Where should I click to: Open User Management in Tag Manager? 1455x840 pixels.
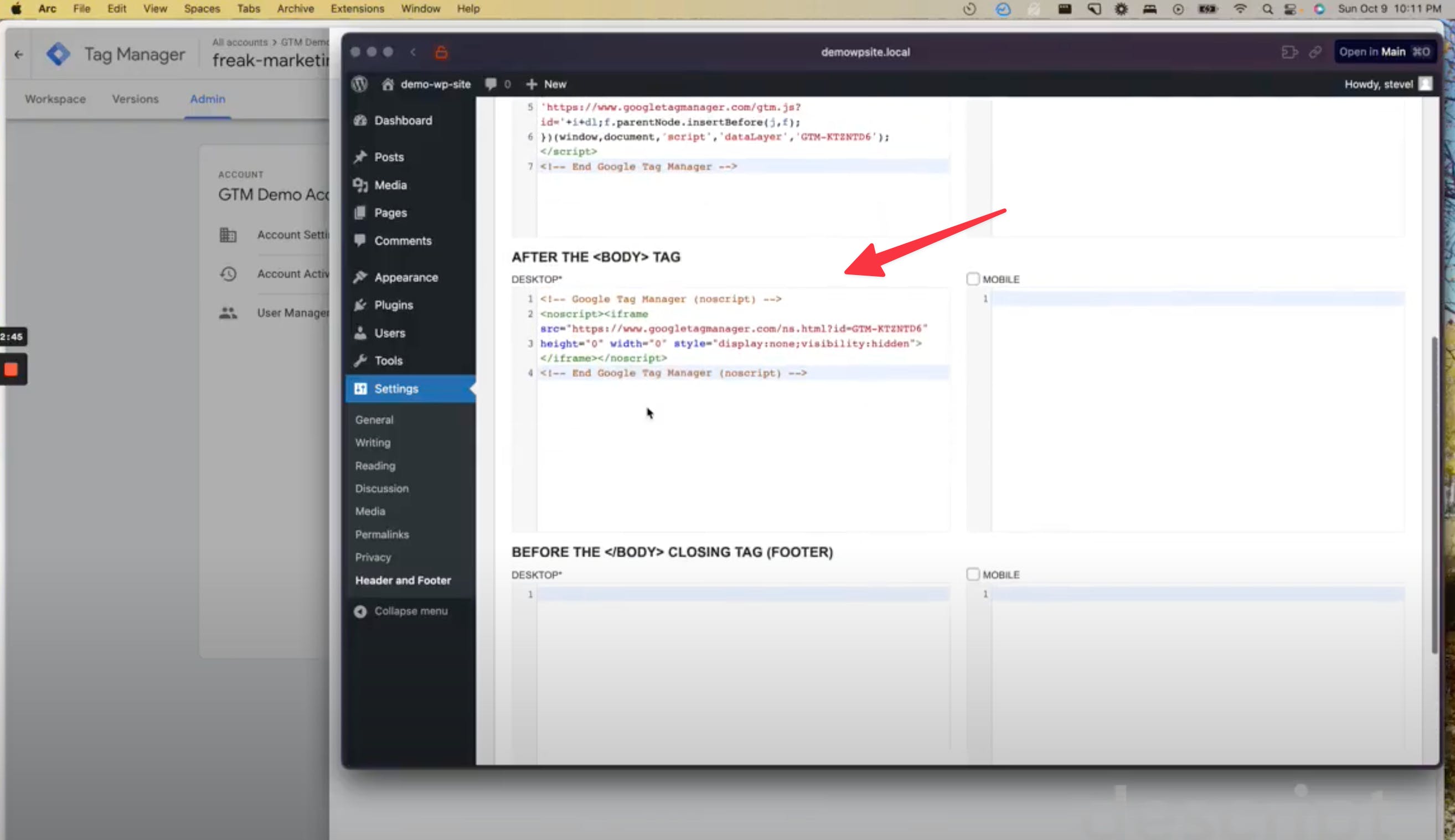(275, 313)
